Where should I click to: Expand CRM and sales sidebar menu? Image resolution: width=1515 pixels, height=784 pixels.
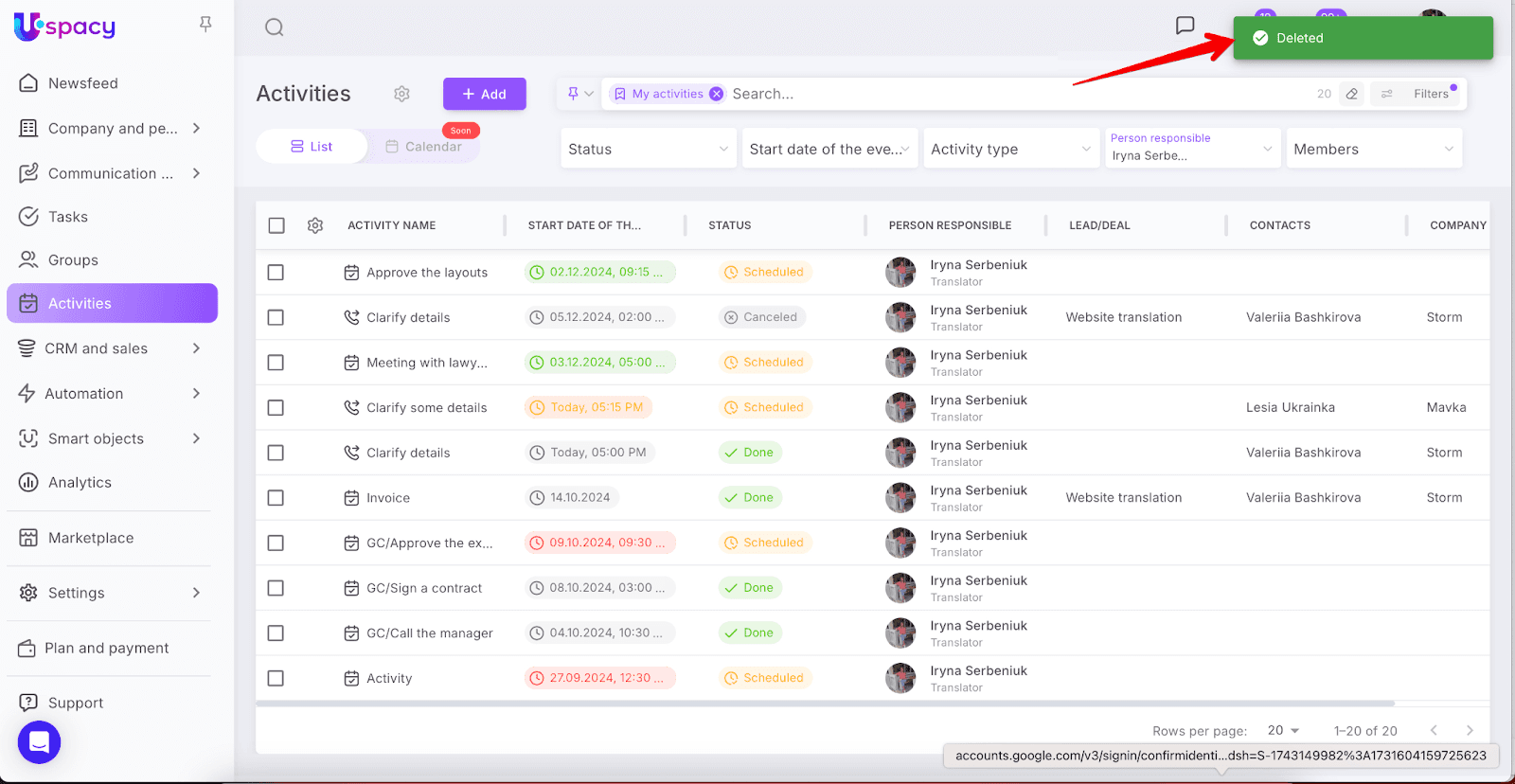112,348
